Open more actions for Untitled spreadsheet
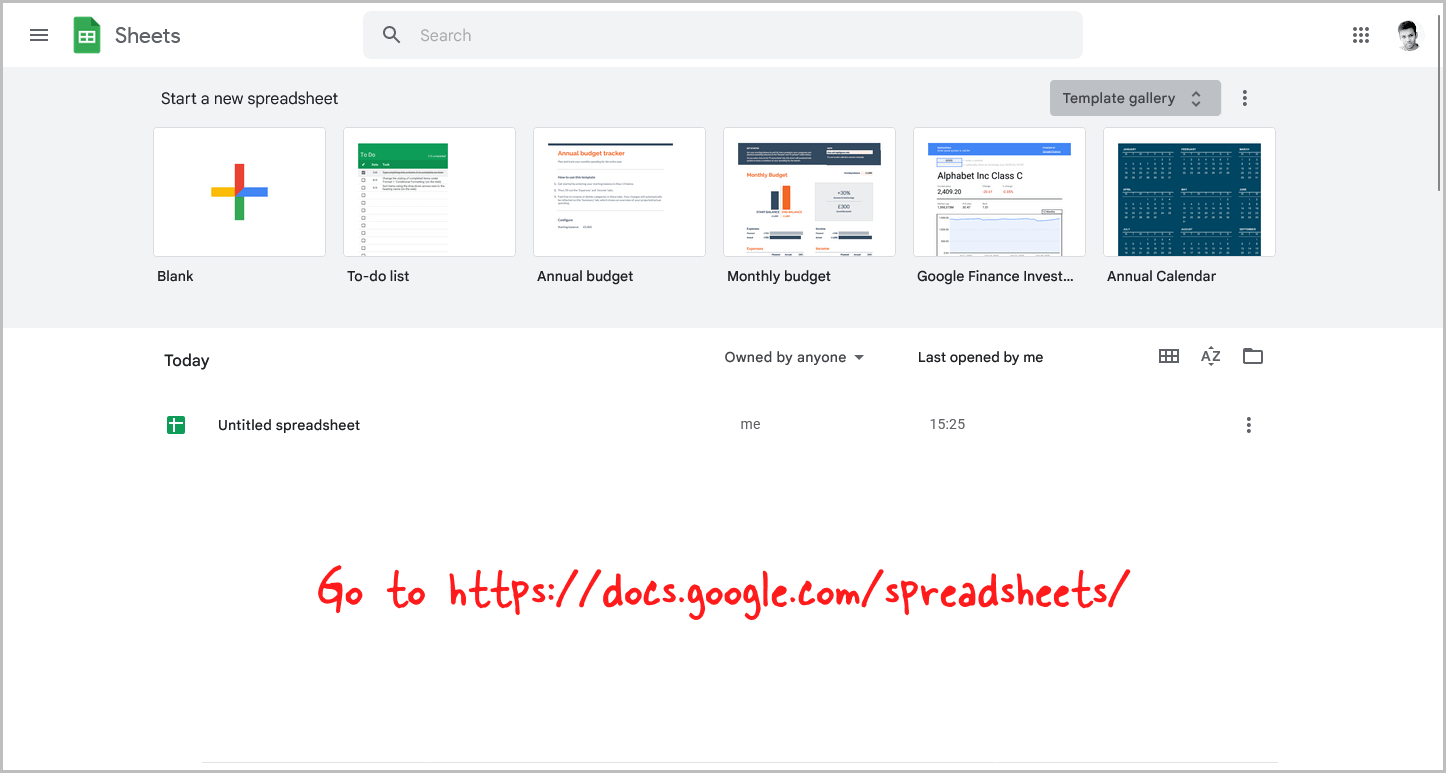 (x=1248, y=425)
